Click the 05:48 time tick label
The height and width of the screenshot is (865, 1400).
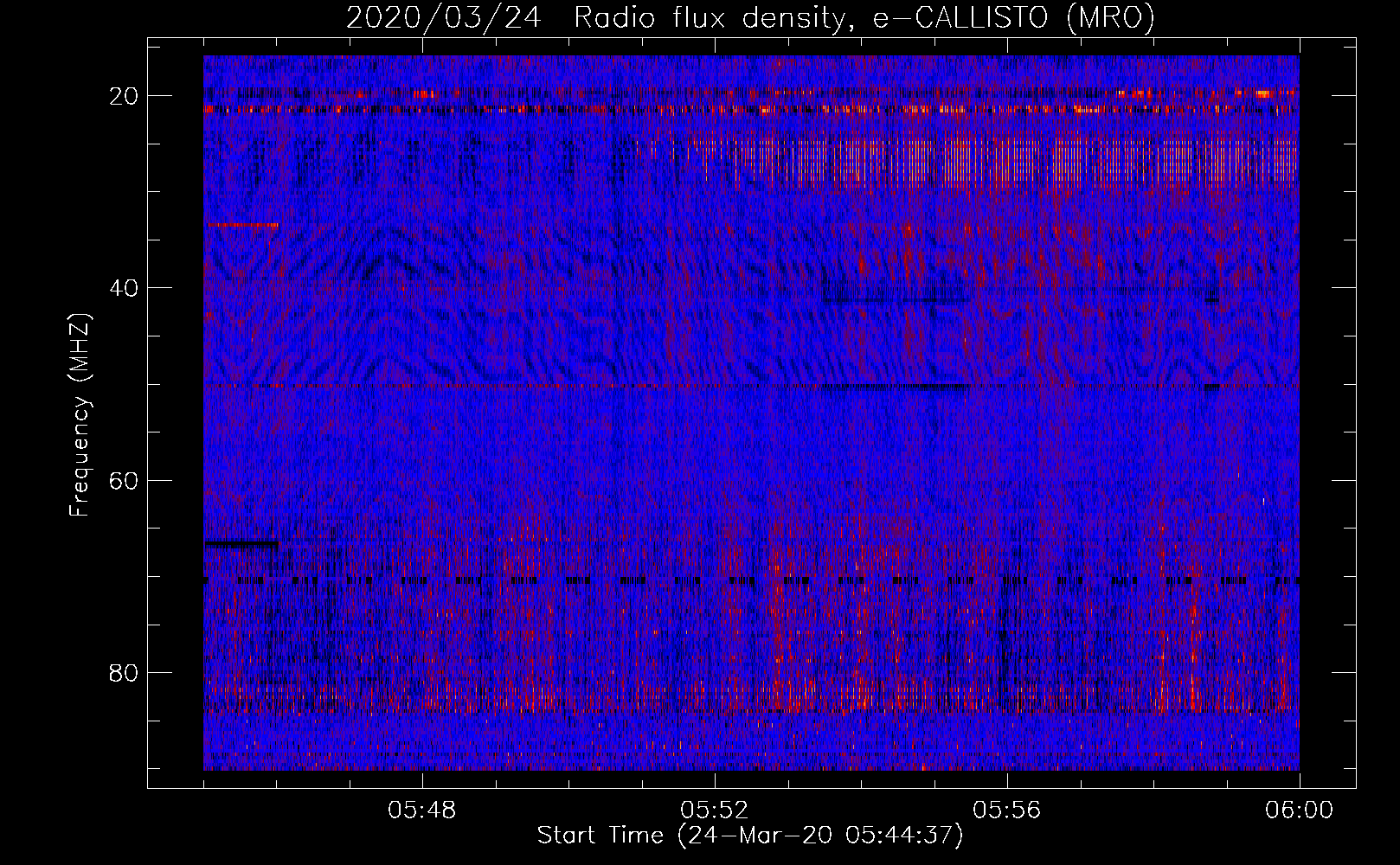tap(422, 811)
